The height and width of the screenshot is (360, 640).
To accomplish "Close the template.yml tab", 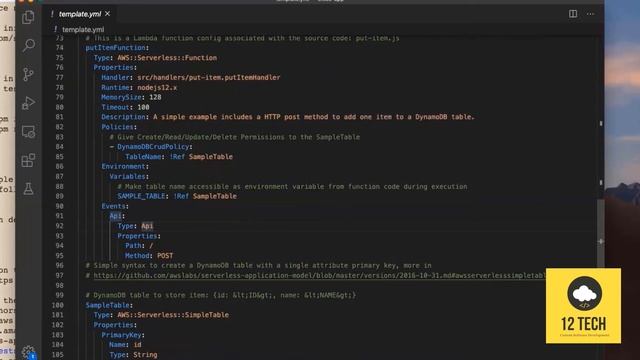I will (107, 14).
